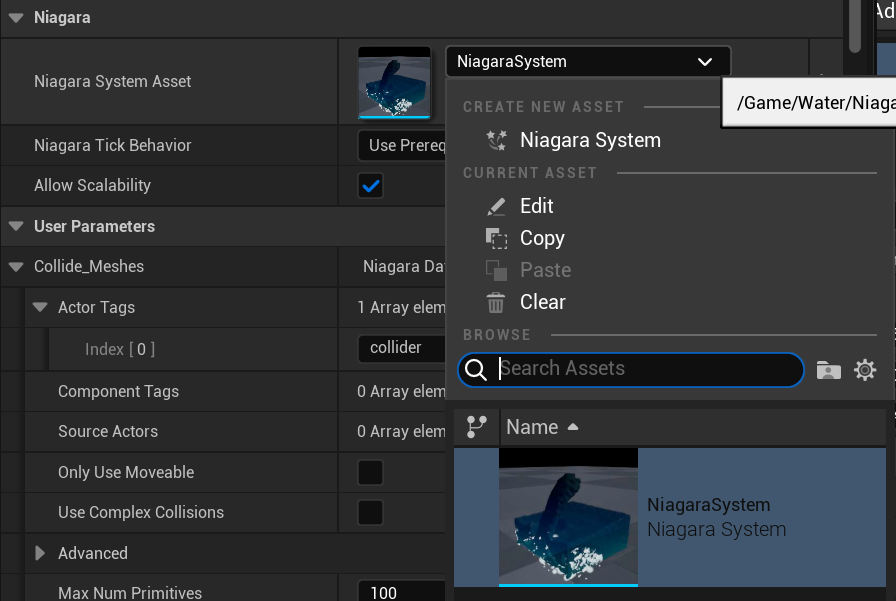
Task: Click the Niagara Tick Behavior label
Action: click(x=113, y=145)
